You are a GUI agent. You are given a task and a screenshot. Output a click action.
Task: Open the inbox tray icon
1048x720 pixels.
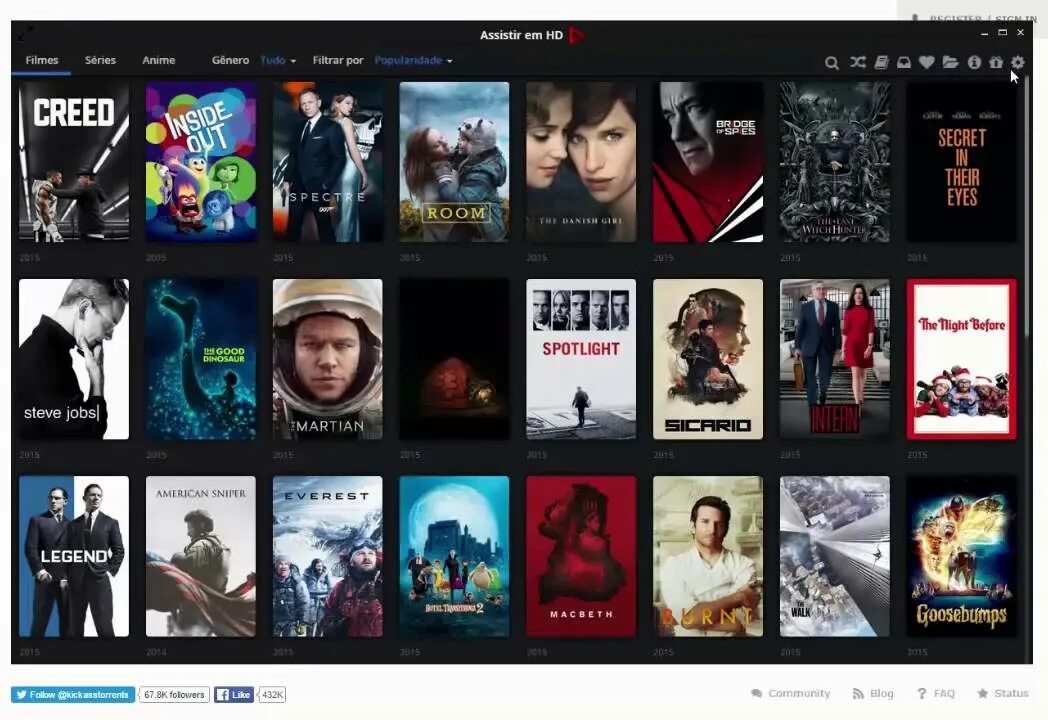click(x=904, y=62)
